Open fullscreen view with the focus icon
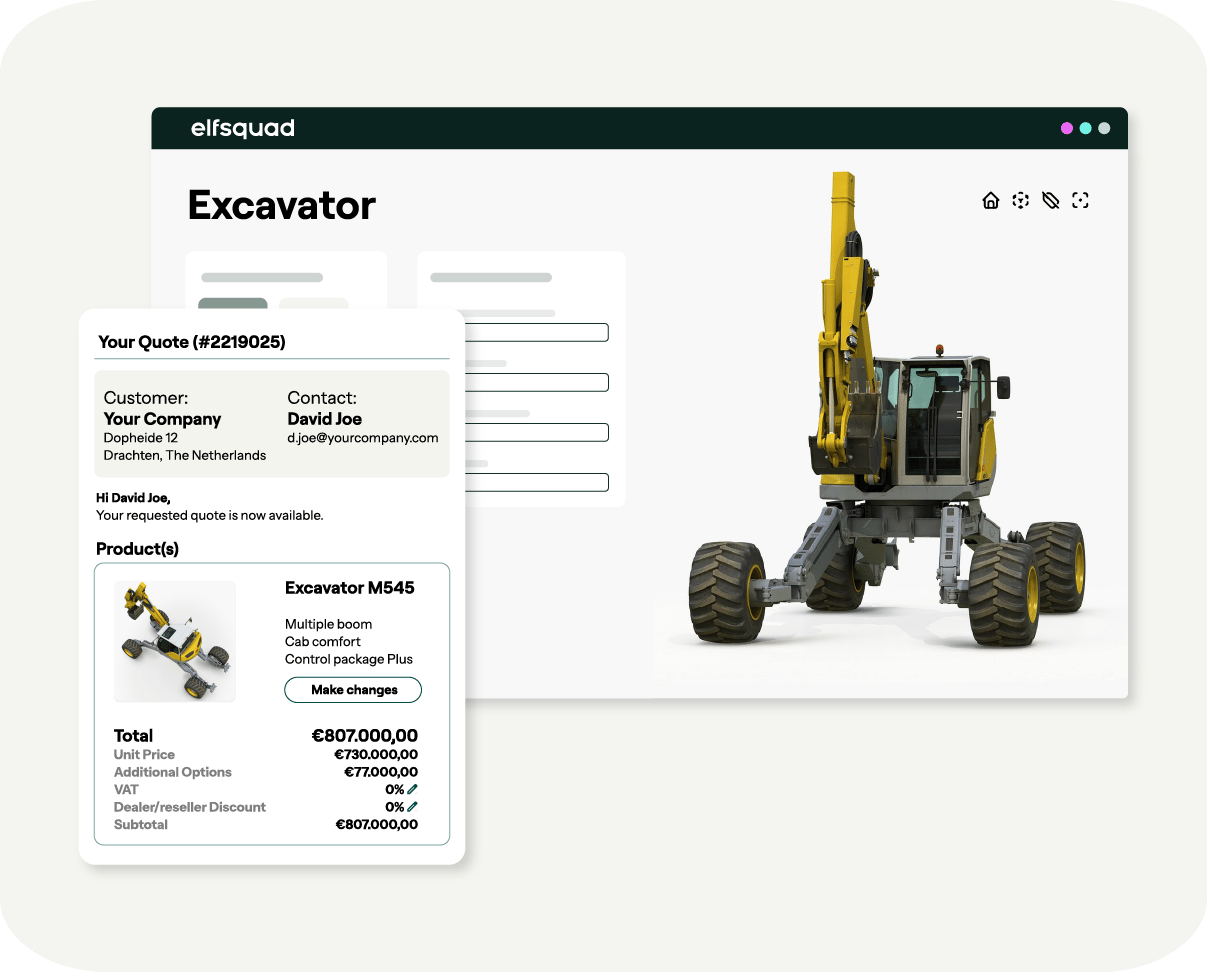This screenshot has height=972, width=1207. tap(1081, 200)
